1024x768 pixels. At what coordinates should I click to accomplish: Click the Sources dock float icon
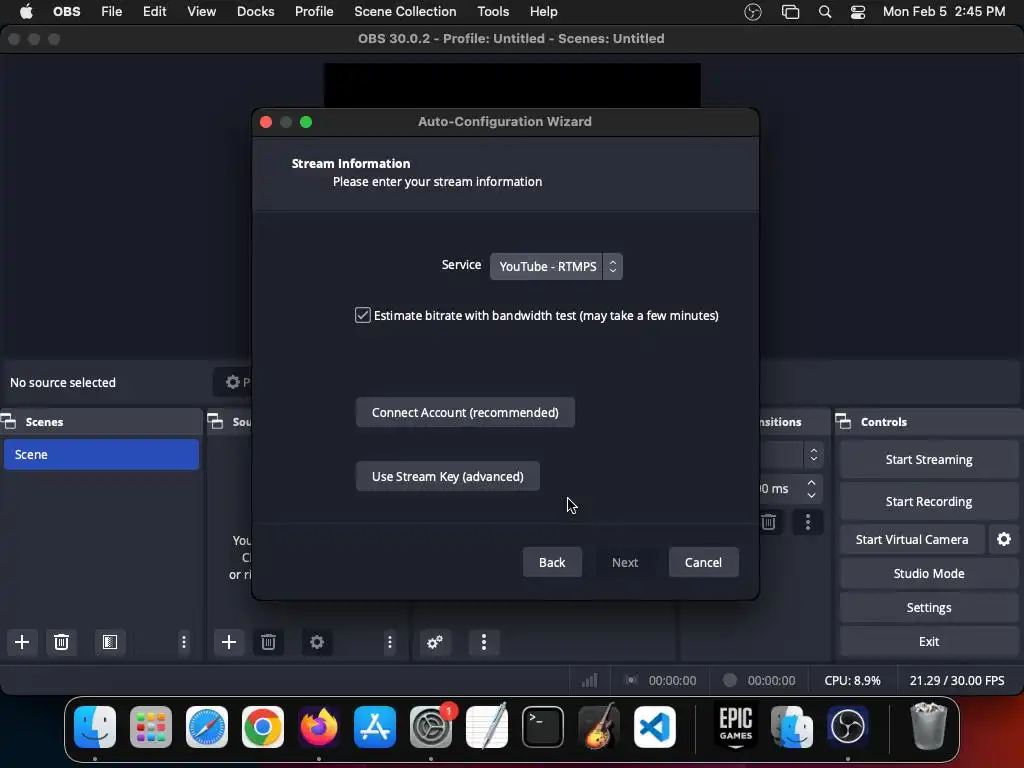[216, 422]
